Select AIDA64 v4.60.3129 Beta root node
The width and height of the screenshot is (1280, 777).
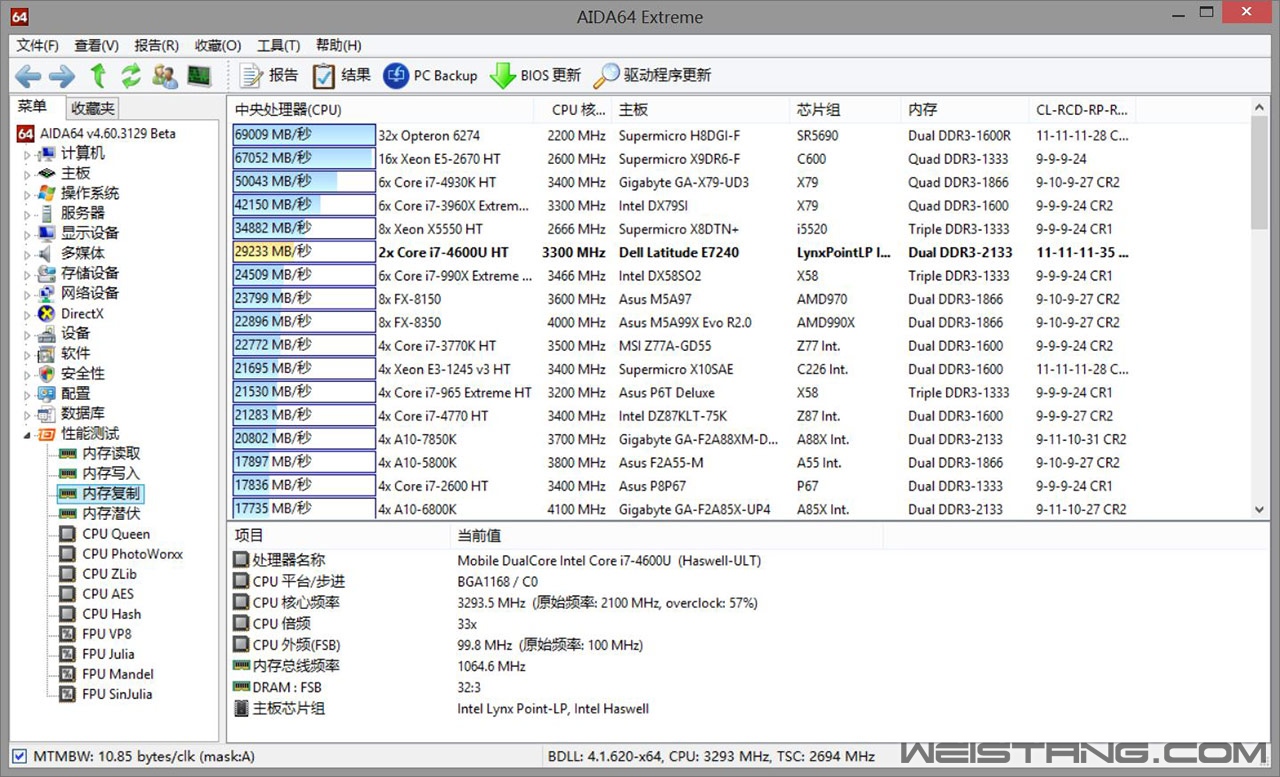(96, 133)
